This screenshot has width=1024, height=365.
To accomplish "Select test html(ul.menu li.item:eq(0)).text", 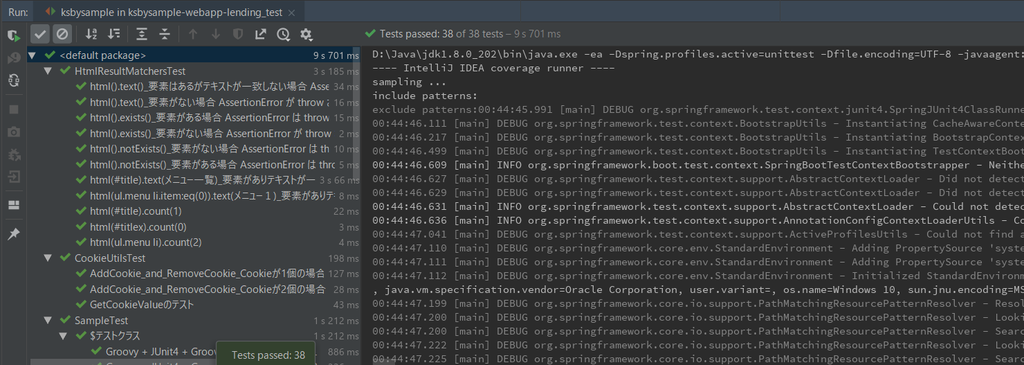I will (194, 196).
